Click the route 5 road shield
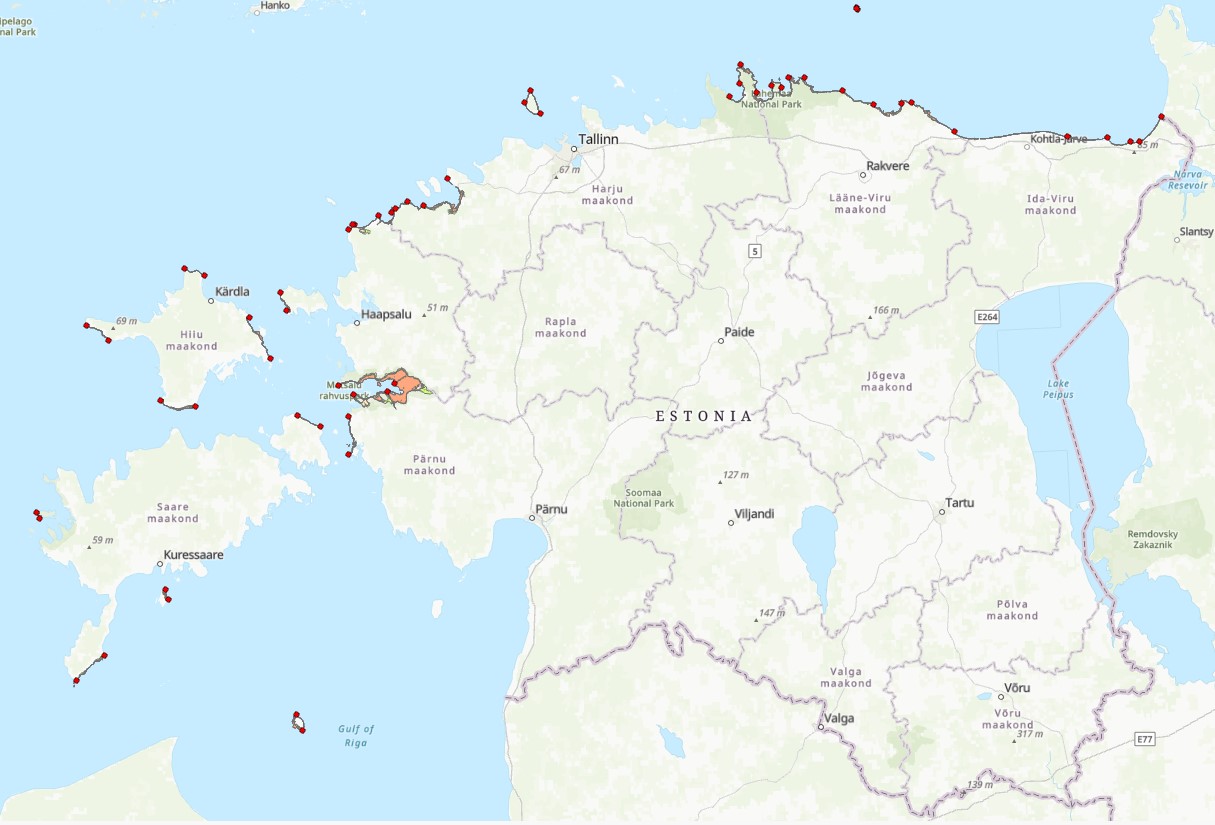This screenshot has width=1215, height=825. point(755,251)
